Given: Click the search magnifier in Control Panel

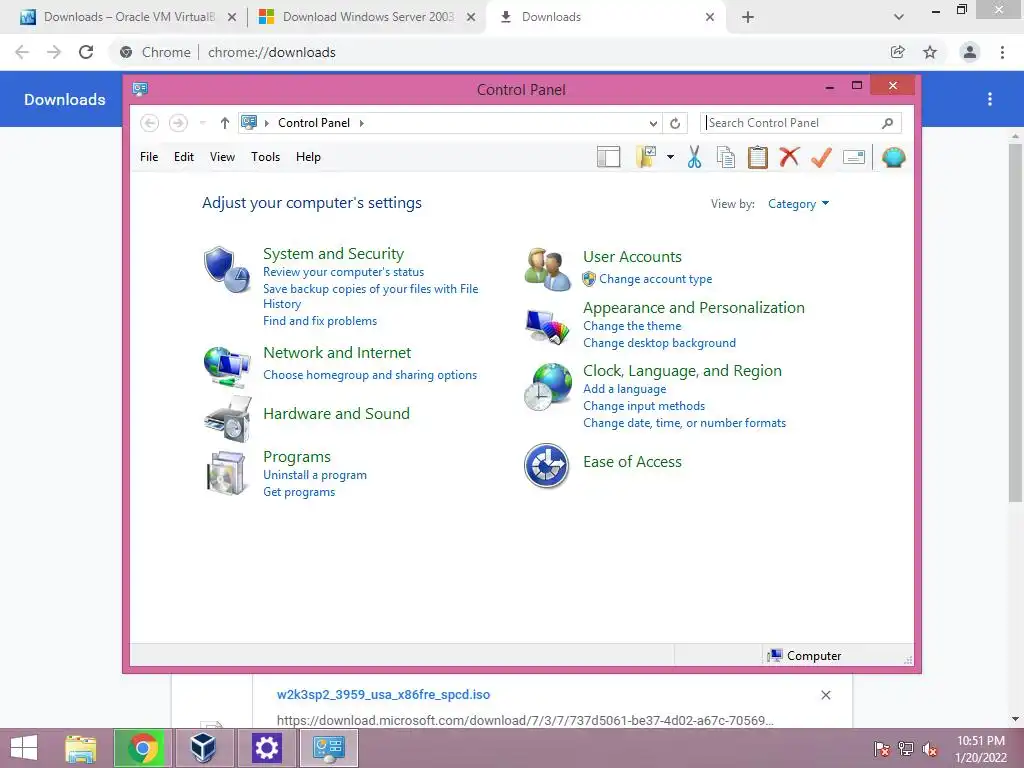Looking at the screenshot, I should 888,123.
